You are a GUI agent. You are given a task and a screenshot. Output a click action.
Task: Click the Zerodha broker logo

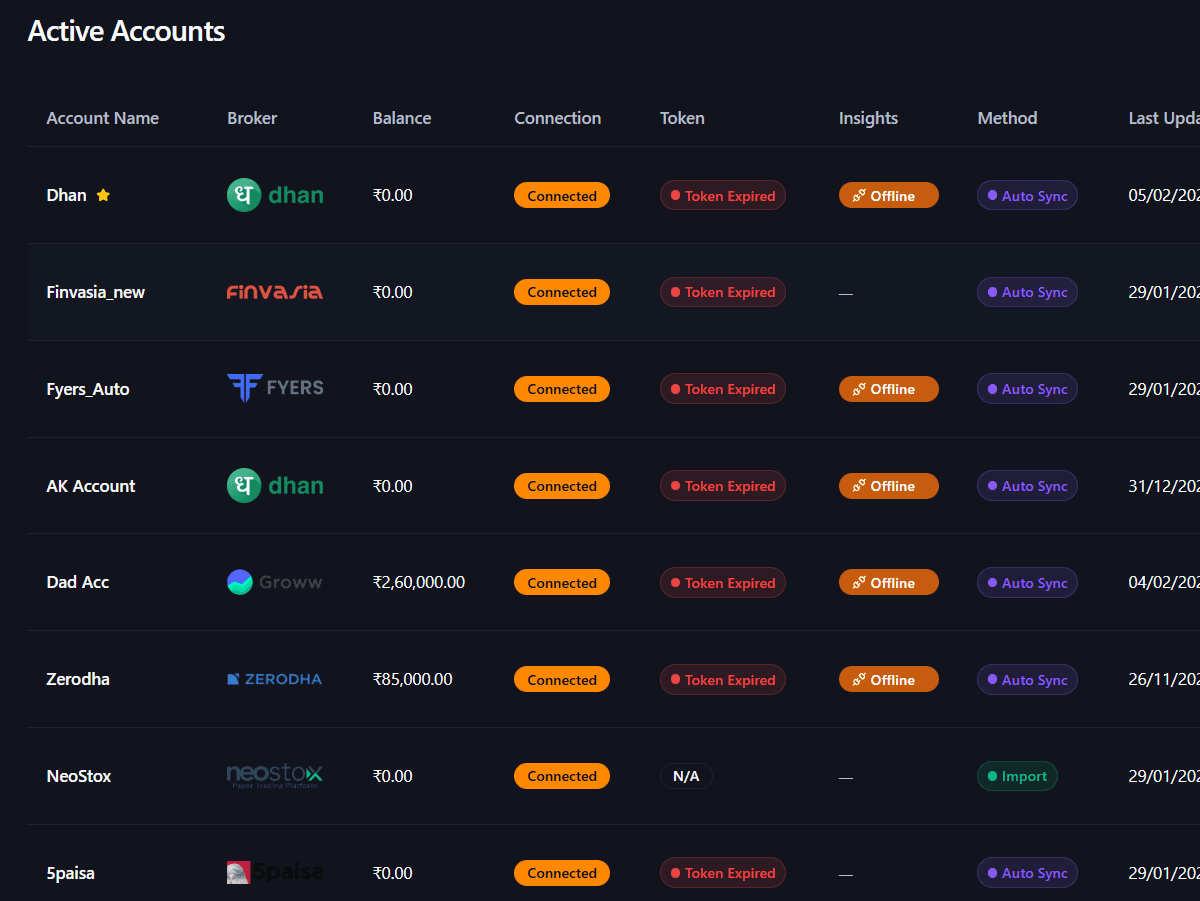click(x=275, y=679)
